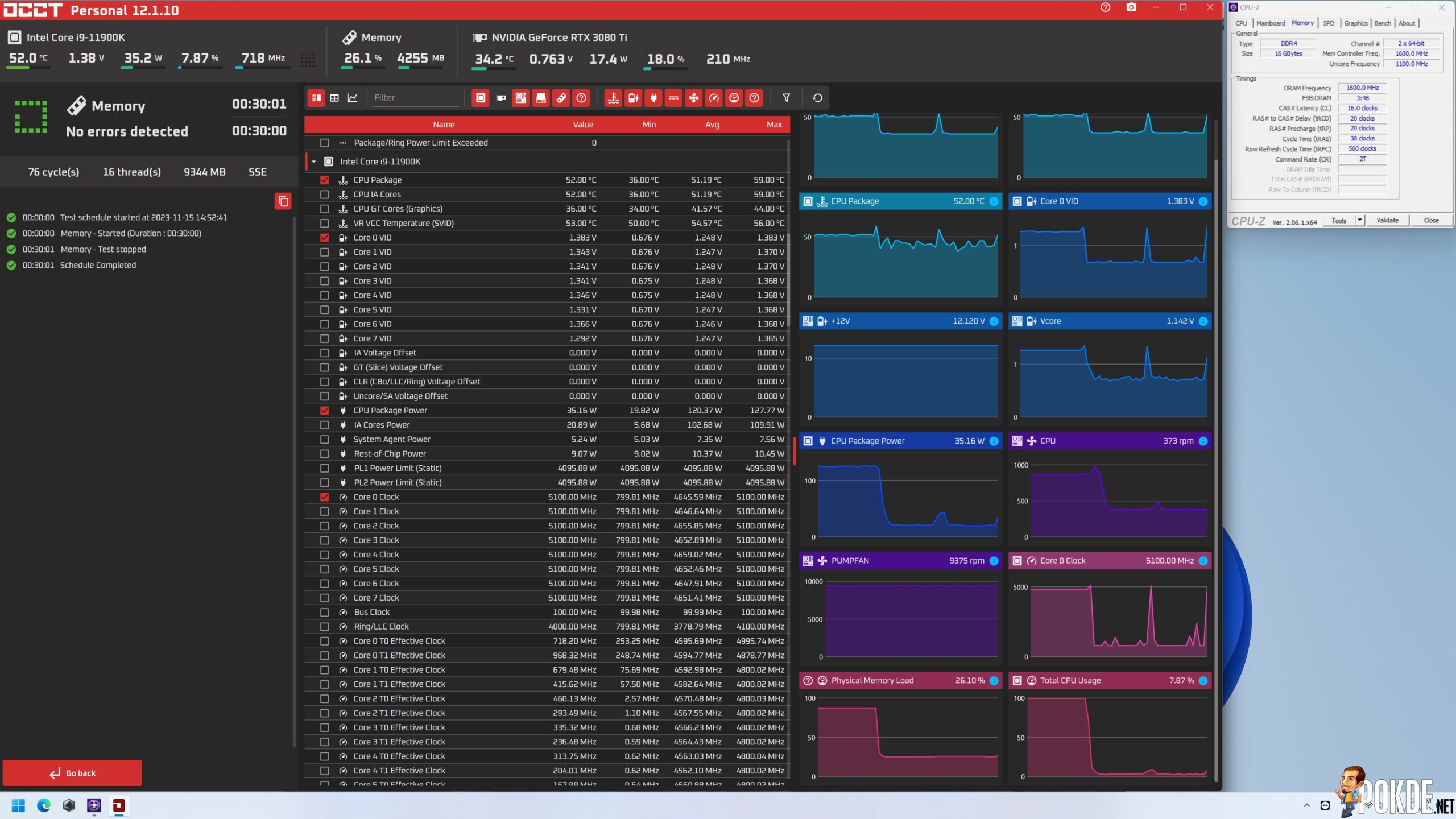Open the Mainboard tab in CPU-Z
Viewport: 1456px width, 819px height.
1271,23
